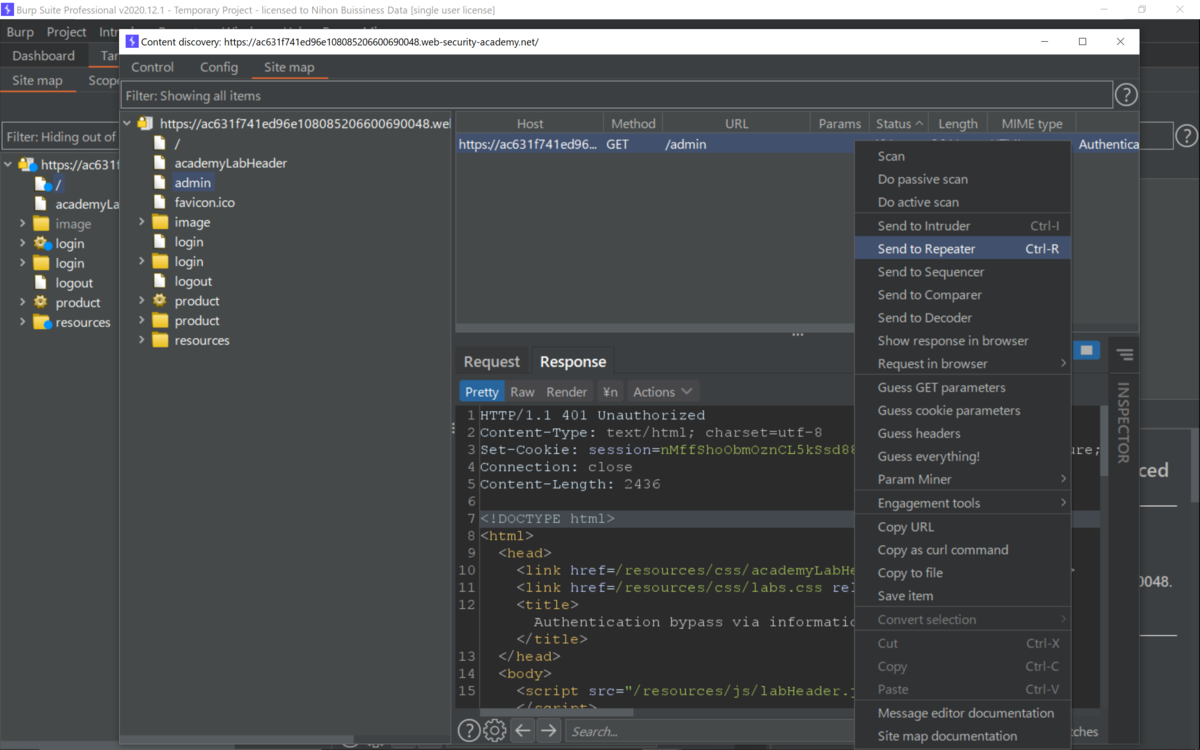Click the response Search field
1200x750 pixels.
click(710, 731)
